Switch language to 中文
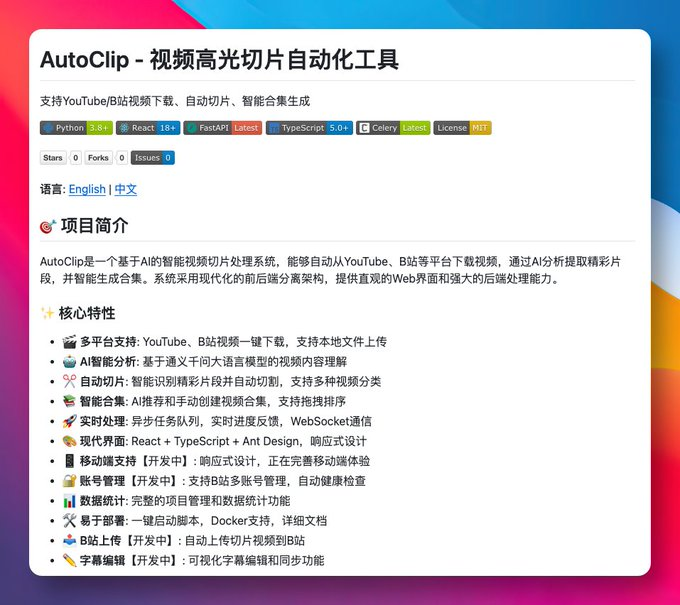This screenshot has height=605, width=680. pos(126,190)
